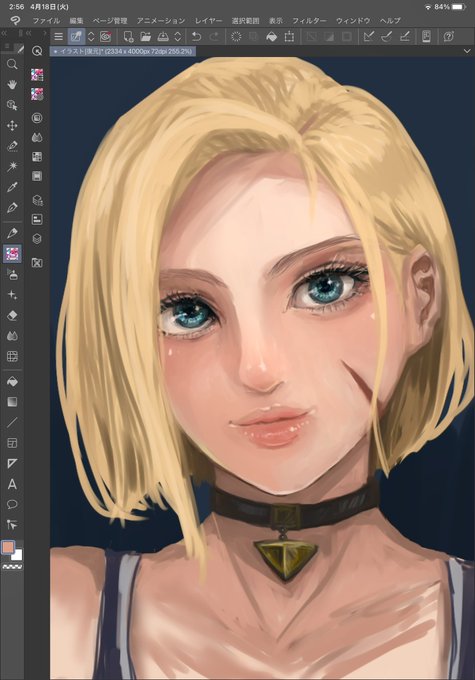The width and height of the screenshot is (475, 680).
Task: Select the Figure line tool
Action: [x=12, y=422]
